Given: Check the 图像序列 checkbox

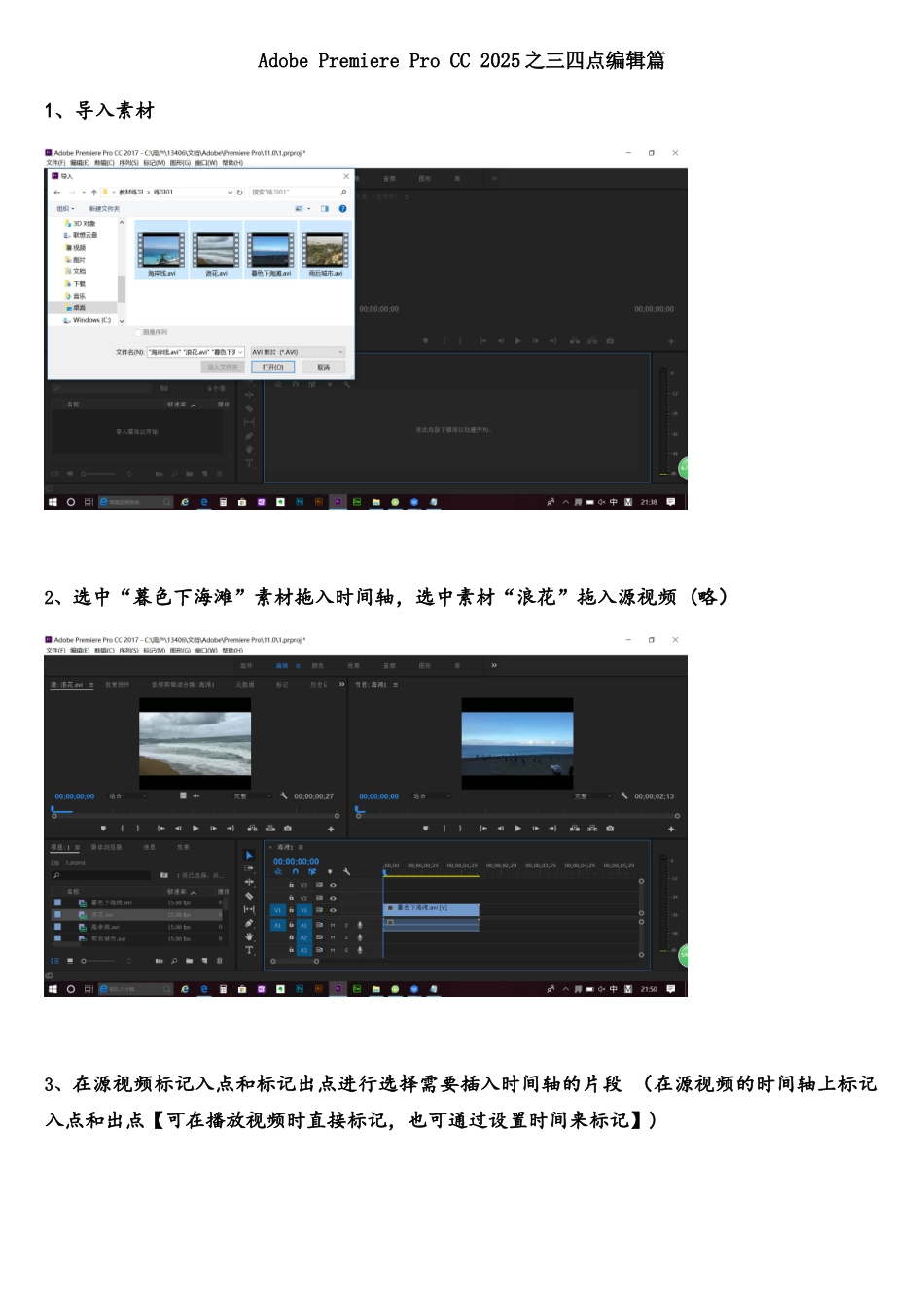Looking at the screenshot, I should click(138, 332).
